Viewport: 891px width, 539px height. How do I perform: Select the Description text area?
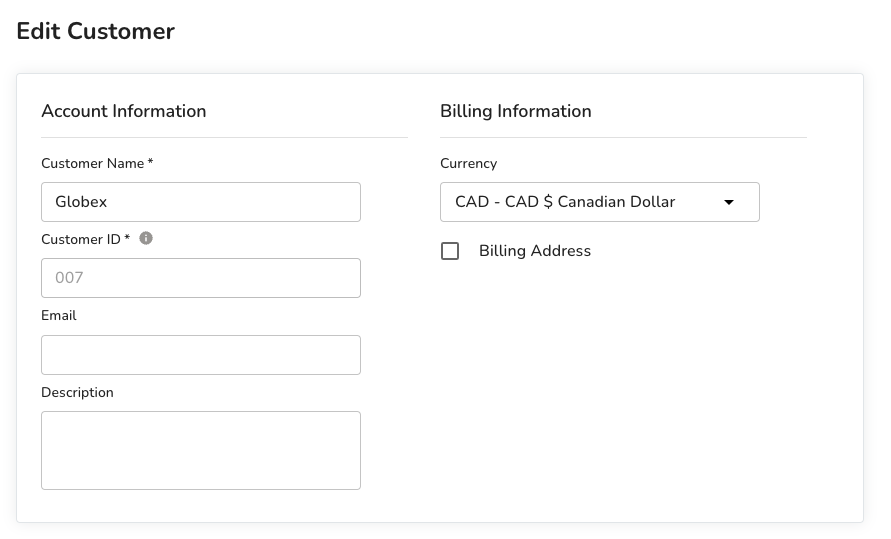coord(200,450)
